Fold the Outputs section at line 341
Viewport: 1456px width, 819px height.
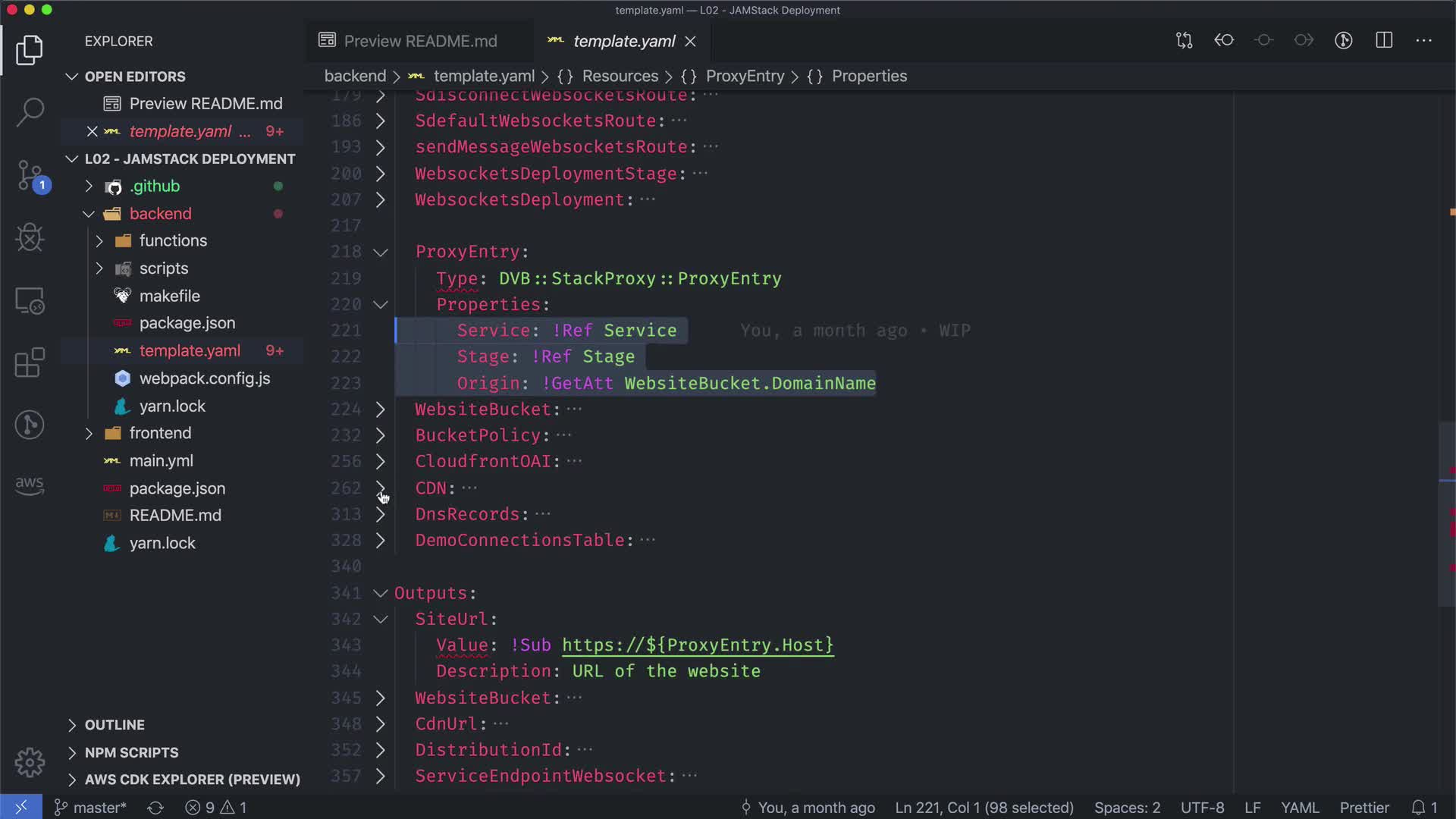tap(381, 593)
